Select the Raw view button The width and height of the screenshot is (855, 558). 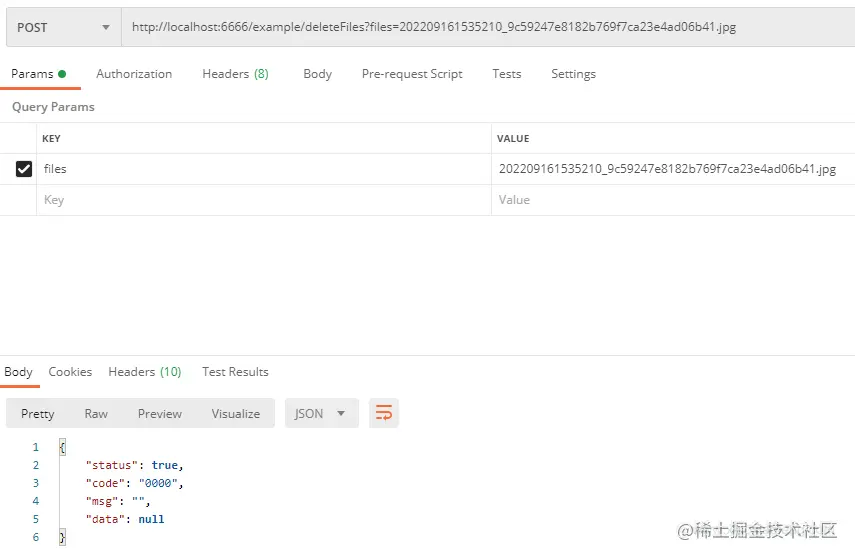tap(96, 413)
